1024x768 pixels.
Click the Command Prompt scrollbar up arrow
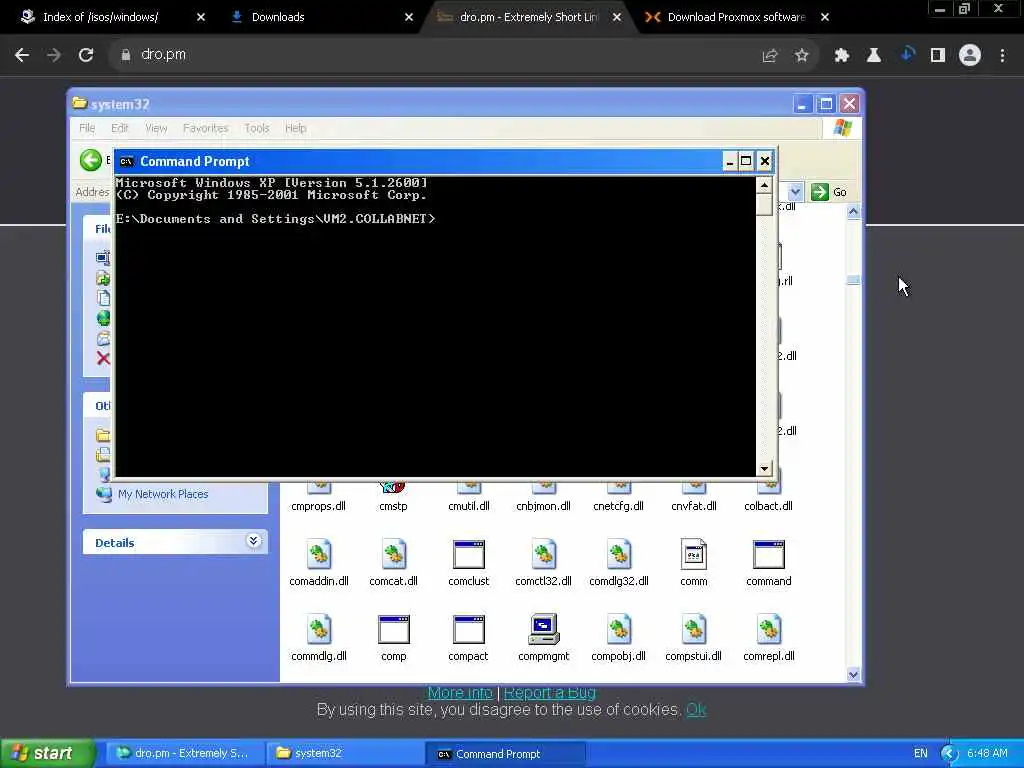click(x=764, y=185)
